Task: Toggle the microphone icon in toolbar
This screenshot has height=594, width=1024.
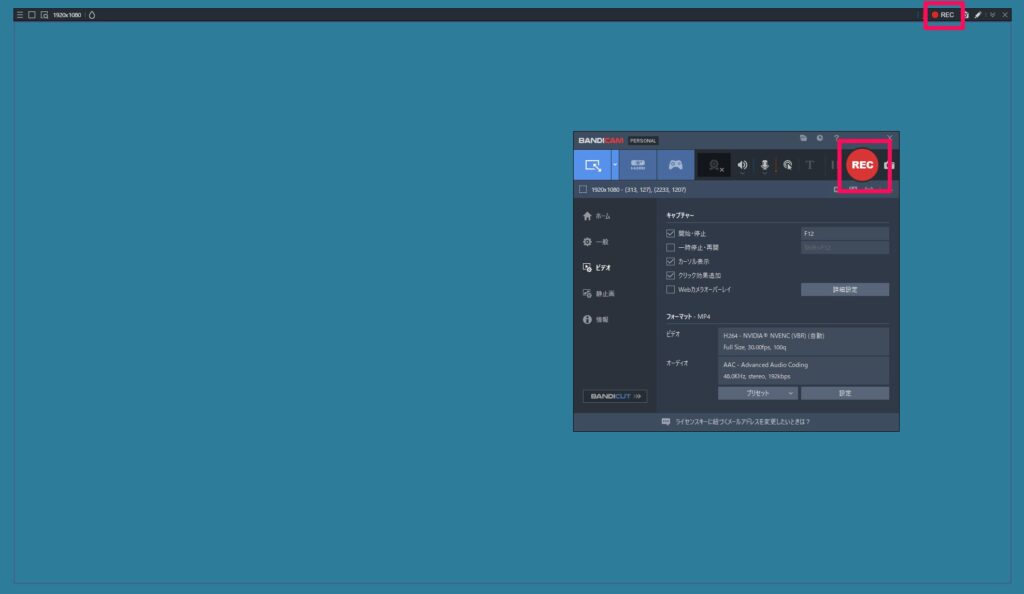Action: point(765,165)
